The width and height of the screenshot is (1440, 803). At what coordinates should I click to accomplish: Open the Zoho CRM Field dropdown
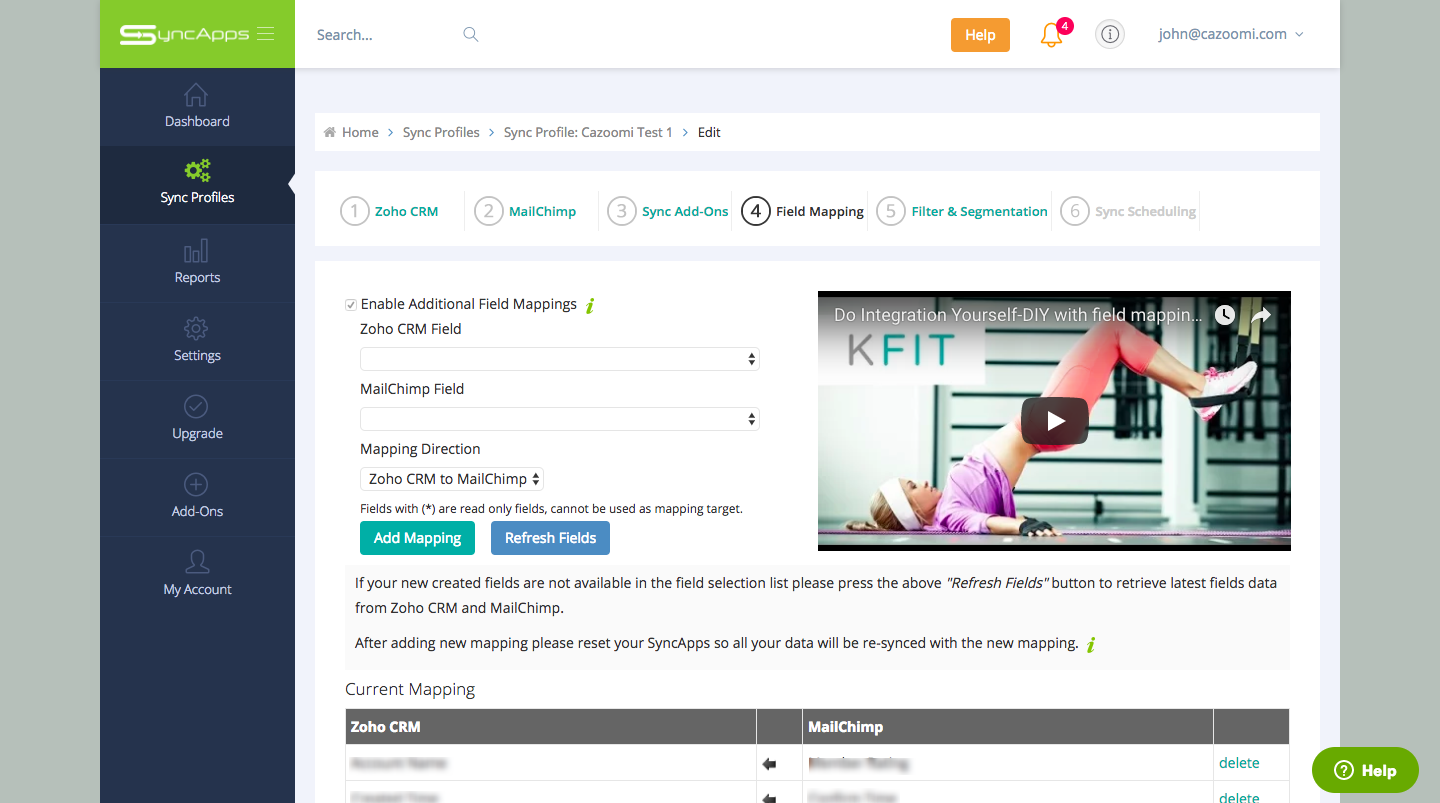click(560, 359)
